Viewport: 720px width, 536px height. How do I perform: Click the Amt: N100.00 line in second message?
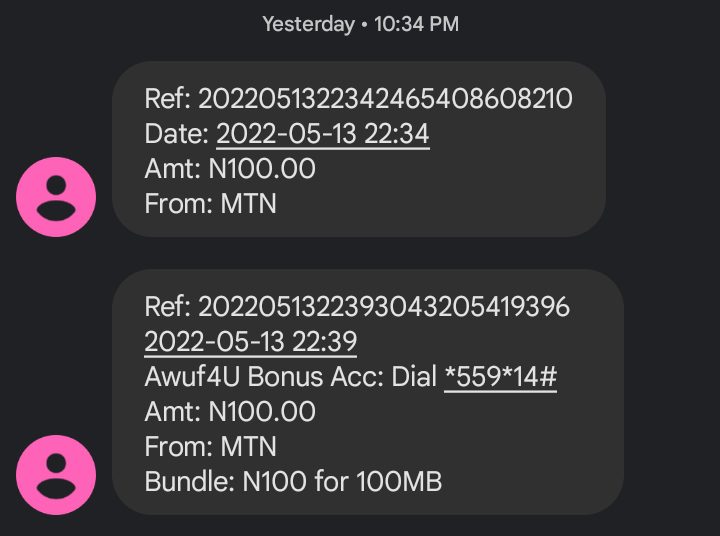pos(230,412)
